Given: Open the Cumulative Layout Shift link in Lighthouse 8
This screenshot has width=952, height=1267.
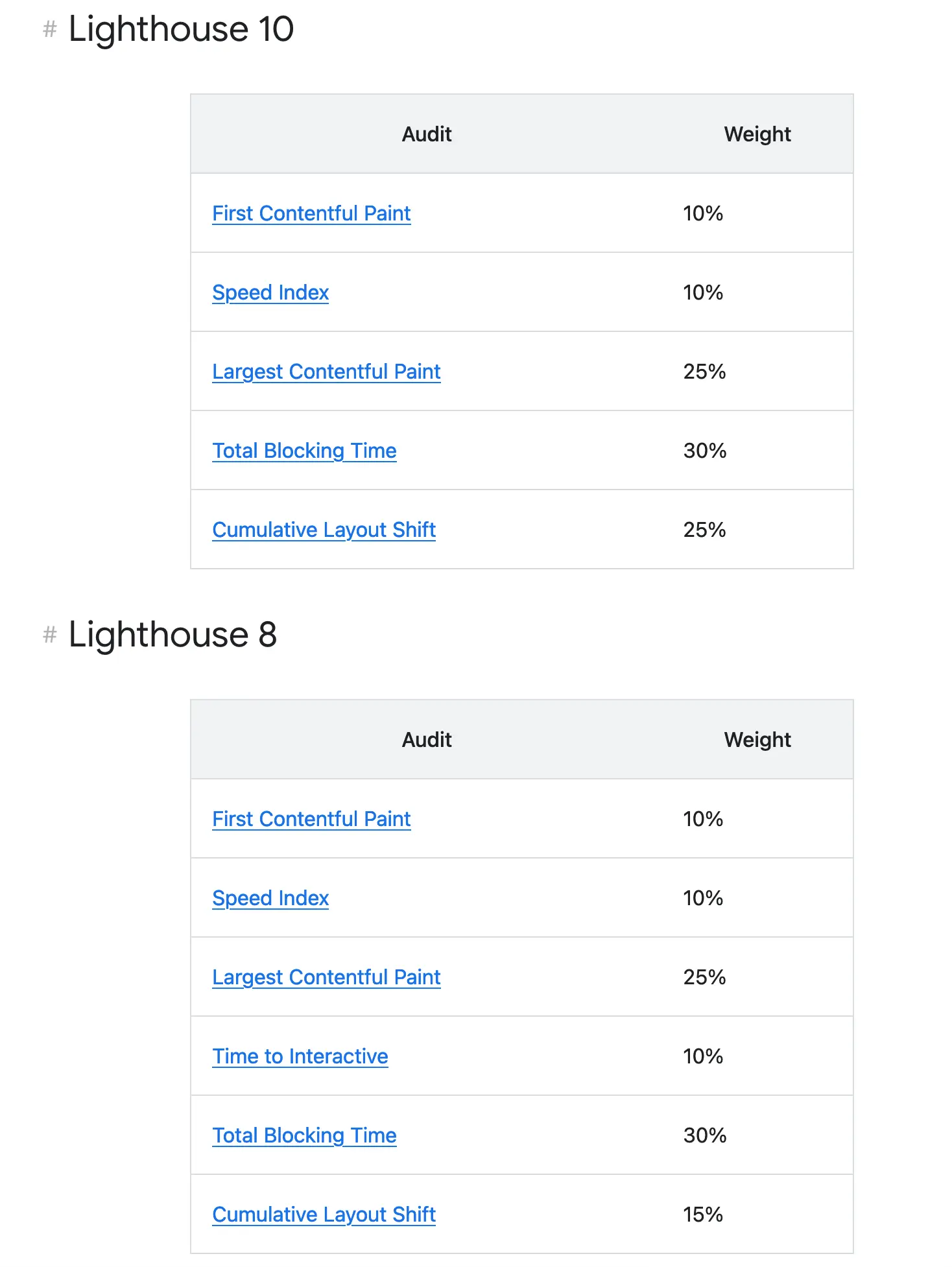Looking at the screenshot, I should (x=324, y=1214).
